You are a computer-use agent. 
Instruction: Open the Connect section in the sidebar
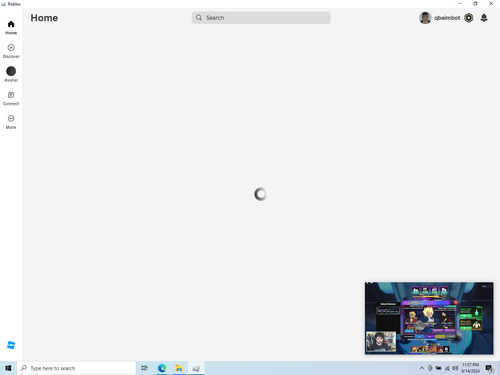click(11, 98)
